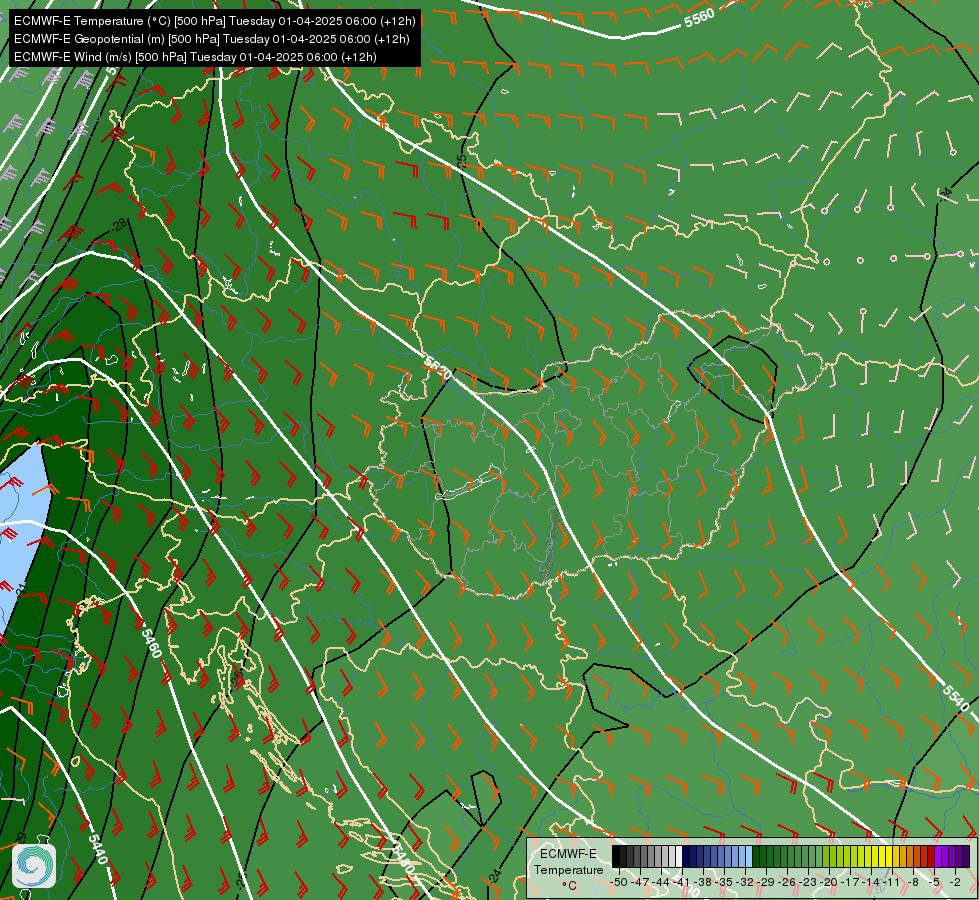Click the 5440 geopotential contour label
Viewport: 979px width, 900px height.
(x=98, y=849)
